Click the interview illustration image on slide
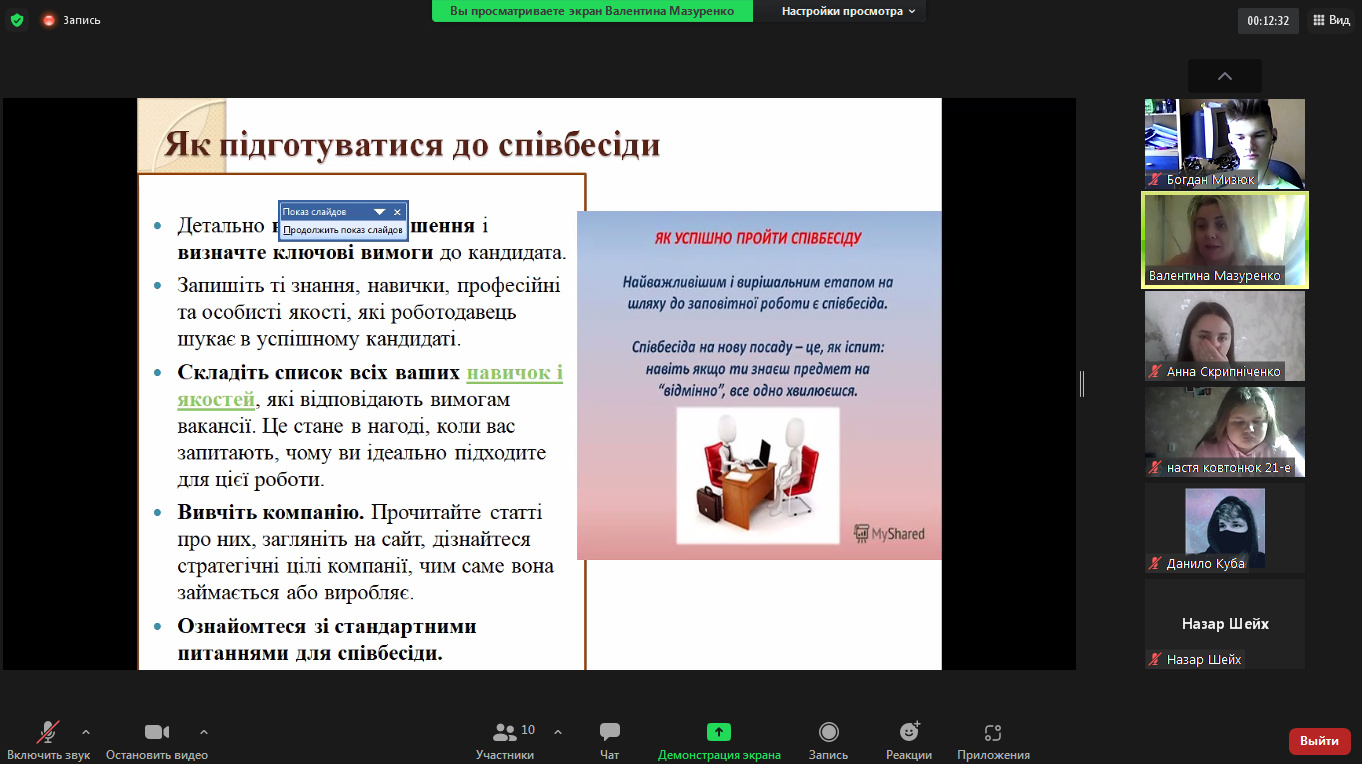The height and width of the screenshot is (764, 1362). pyautogui.click(x=758, y=475)
